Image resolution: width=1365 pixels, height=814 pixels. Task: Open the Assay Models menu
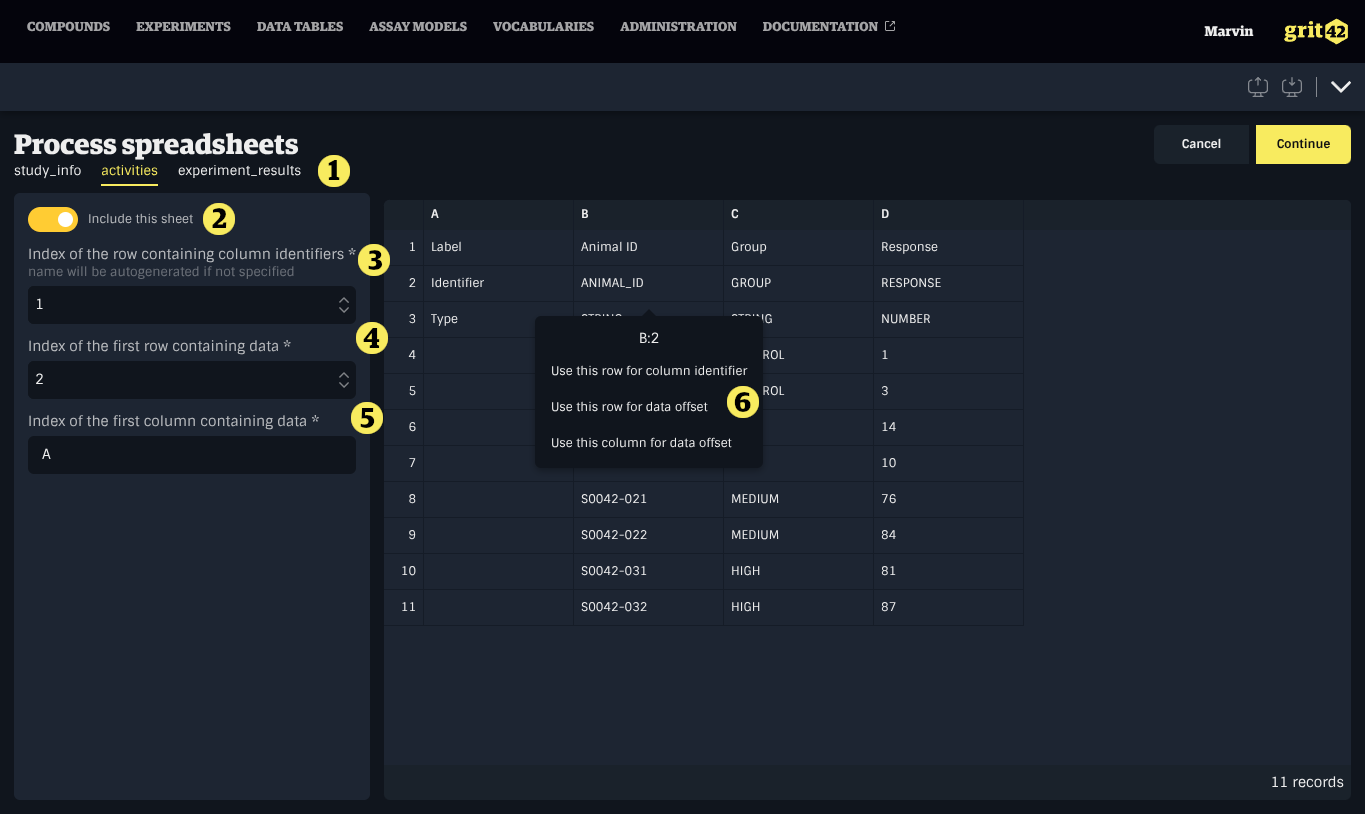point(418,27)
